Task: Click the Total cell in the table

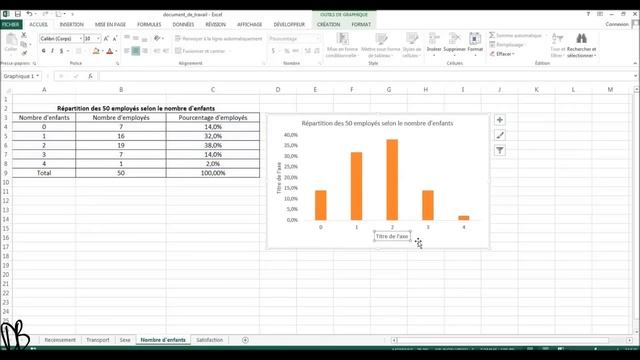Action: pos(44,173)
